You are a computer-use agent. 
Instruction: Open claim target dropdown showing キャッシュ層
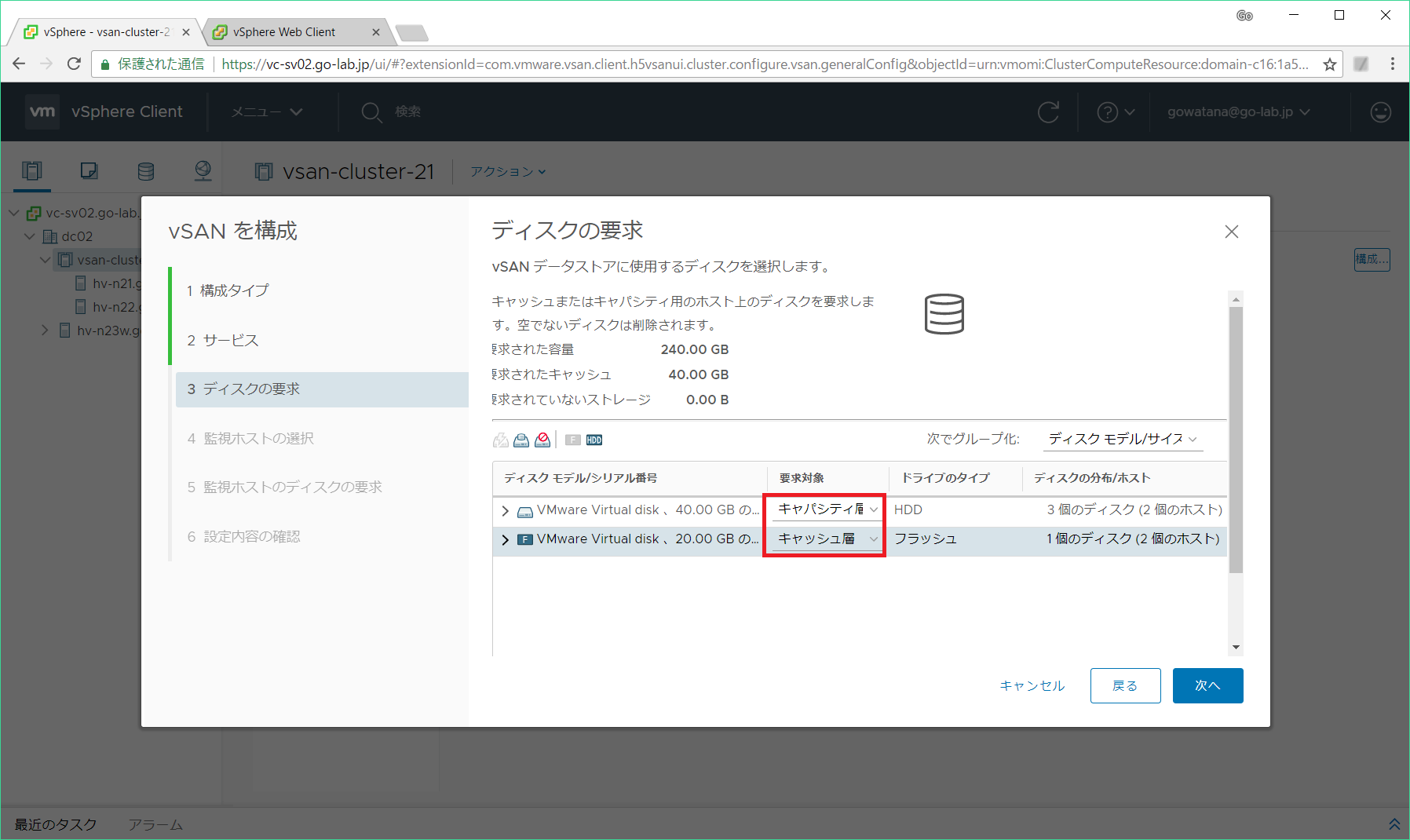coord(827,539)
